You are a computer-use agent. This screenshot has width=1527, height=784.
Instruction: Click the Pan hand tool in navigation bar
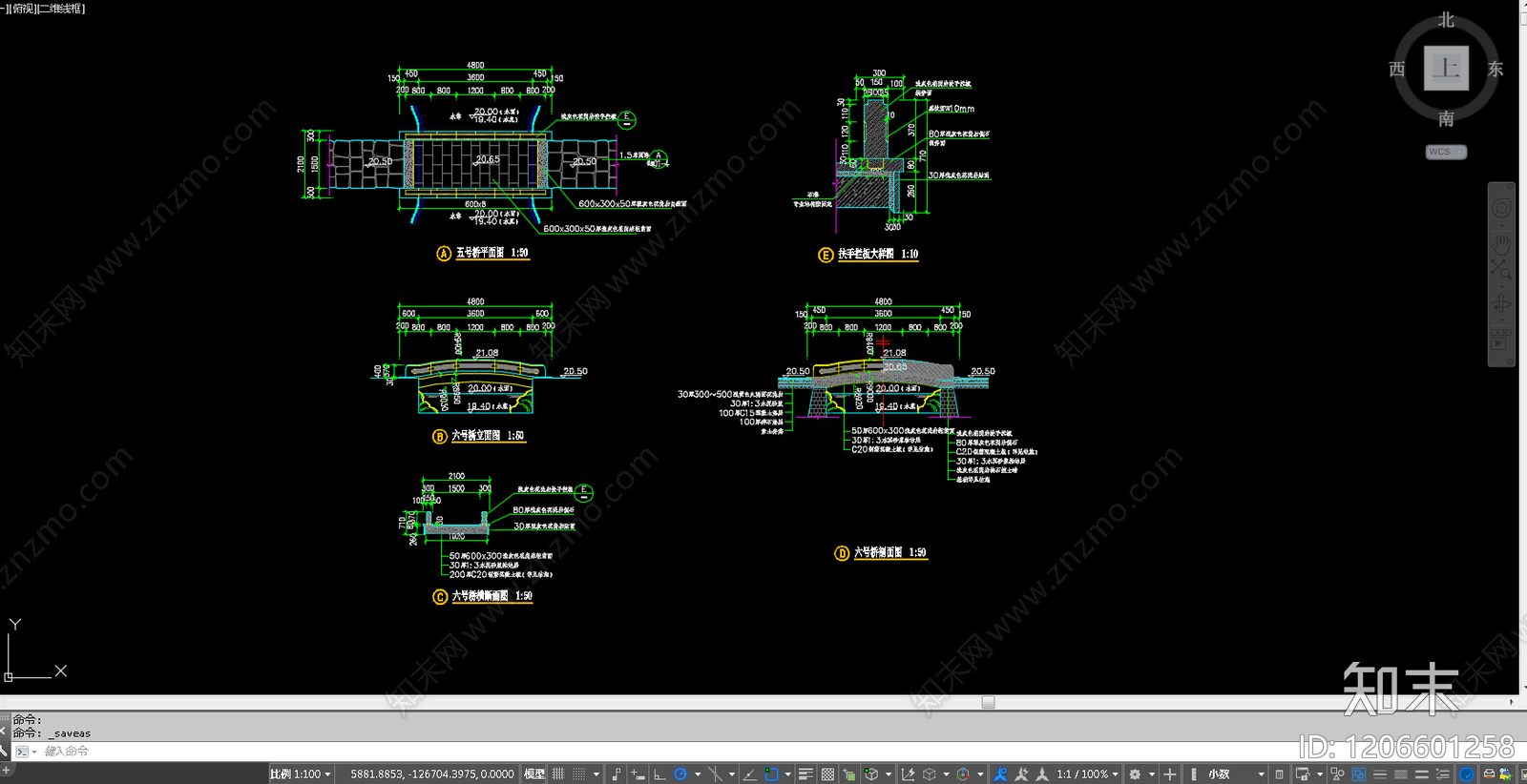(x=1501, y=241)
